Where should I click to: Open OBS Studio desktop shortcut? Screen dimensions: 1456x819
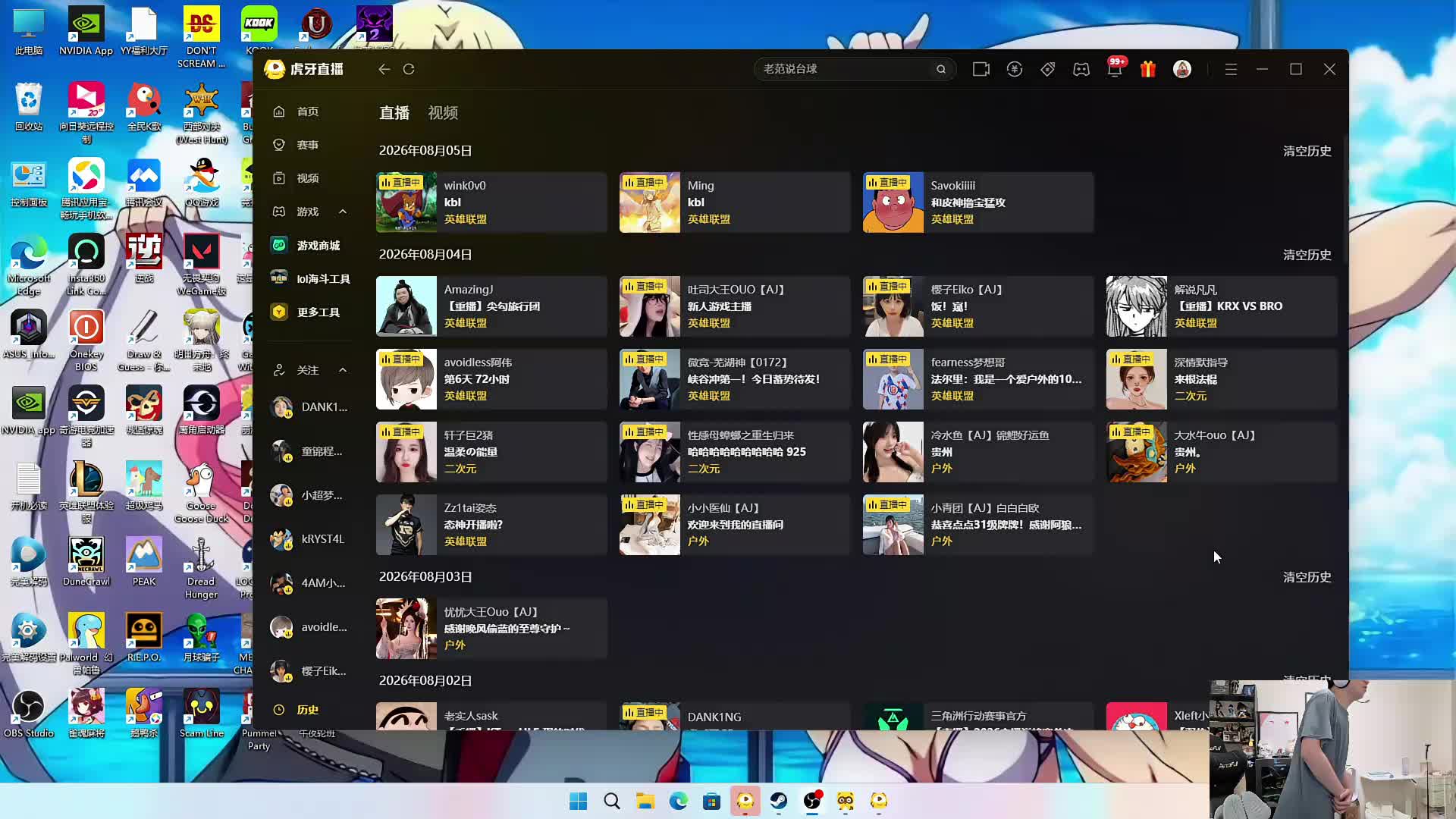29,714
